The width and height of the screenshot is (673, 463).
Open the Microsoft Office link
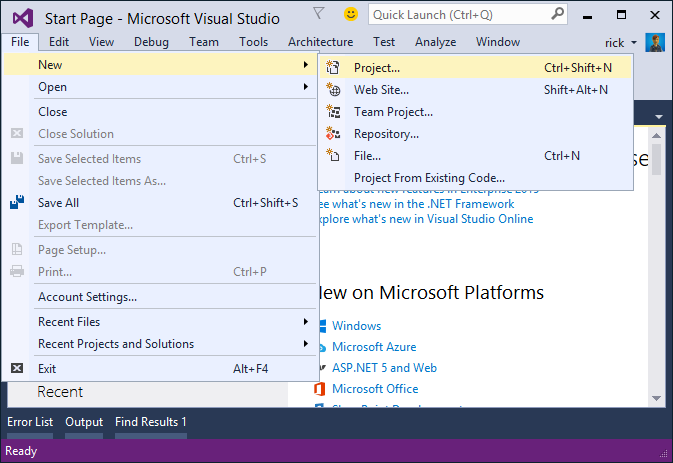(x=375, y=389)
